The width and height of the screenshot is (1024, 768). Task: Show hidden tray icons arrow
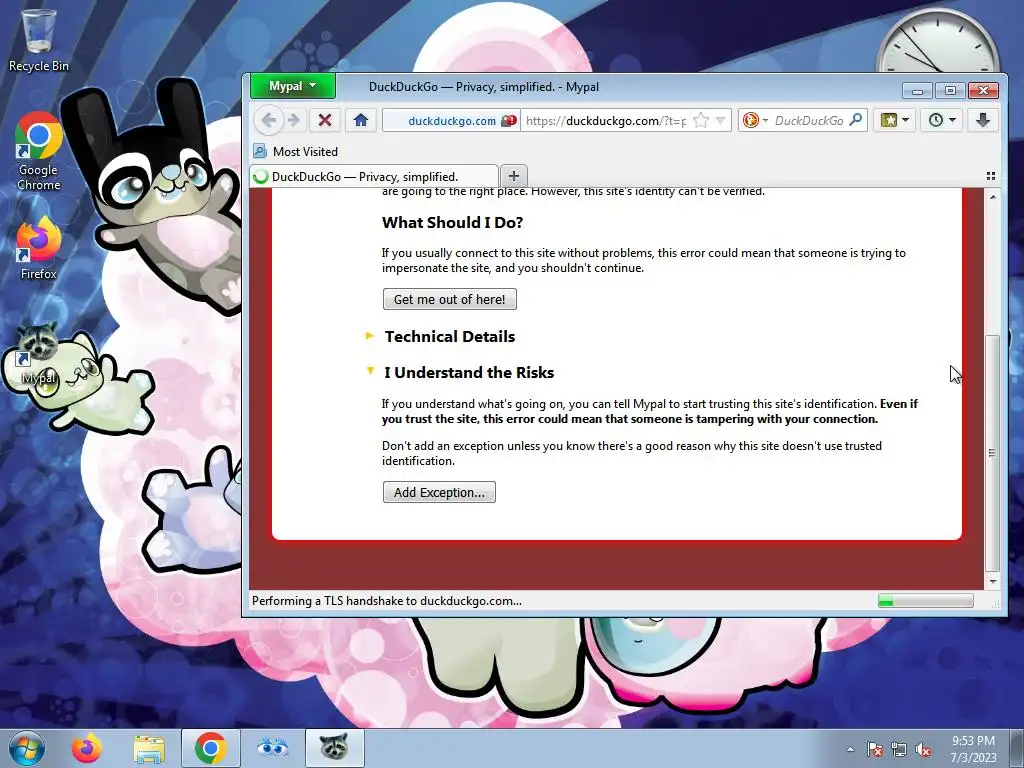tap(850, 749)
